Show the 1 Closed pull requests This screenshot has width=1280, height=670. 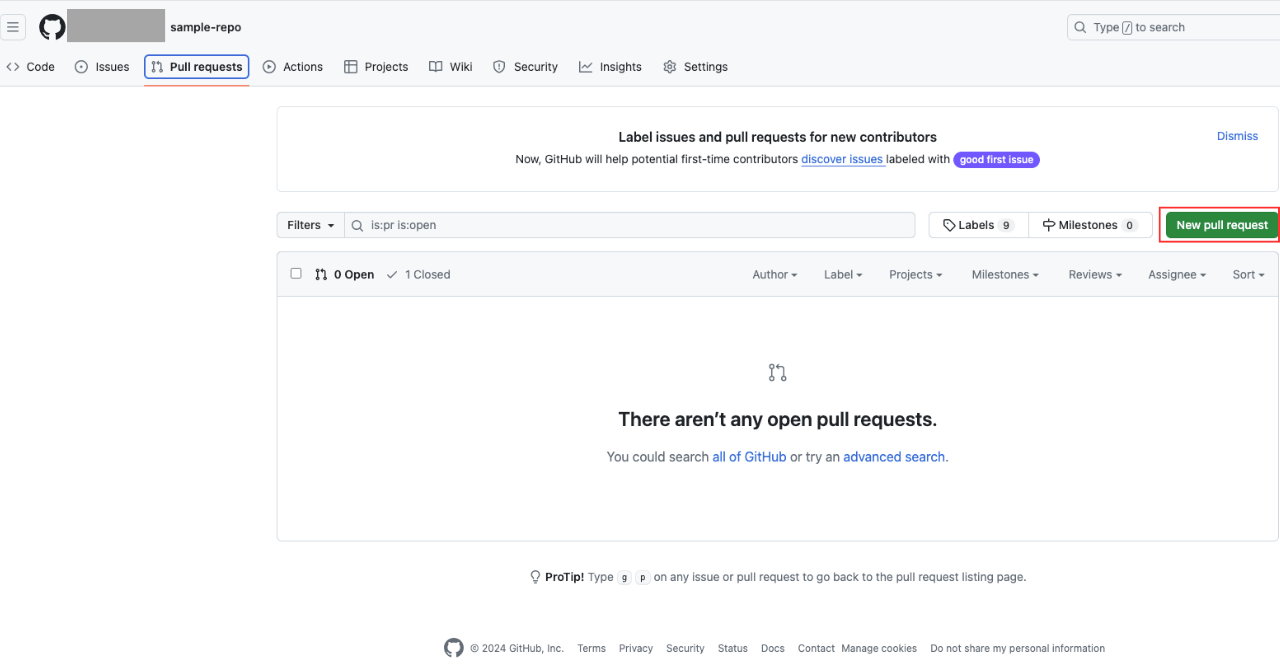[418, 274]
